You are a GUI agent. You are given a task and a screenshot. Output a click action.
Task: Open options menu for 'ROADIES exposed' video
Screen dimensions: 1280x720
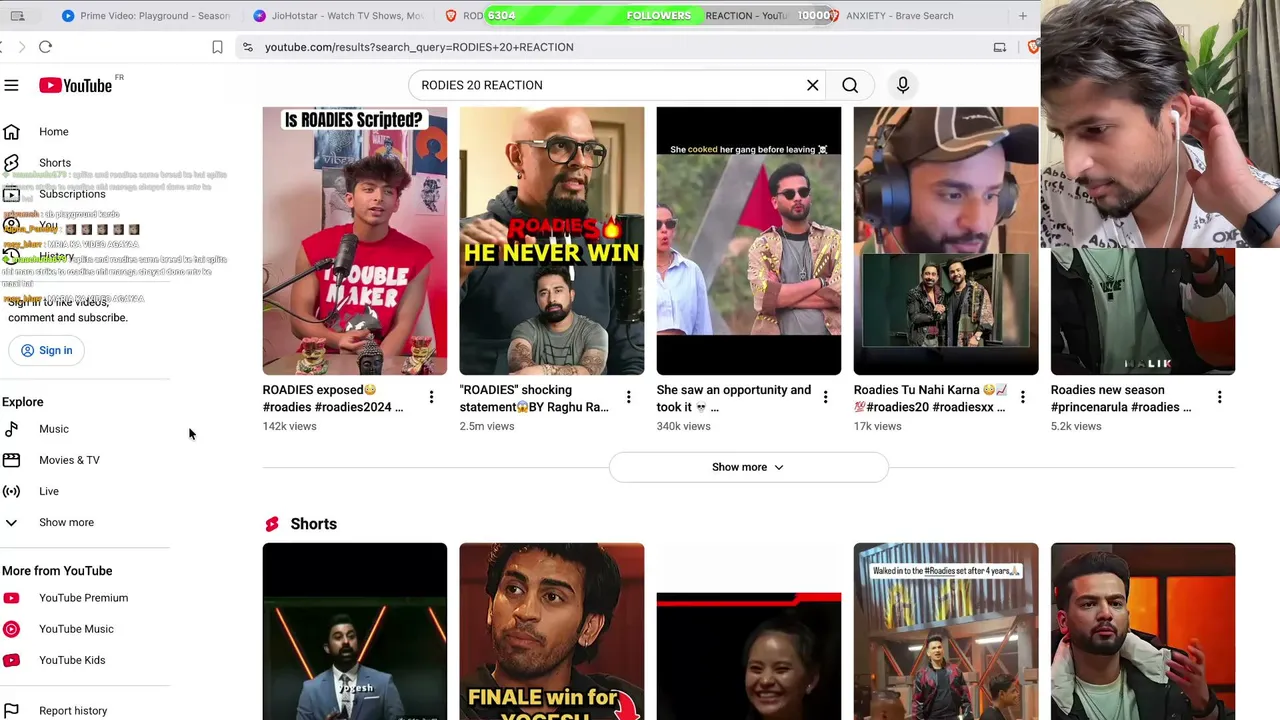[x=431, y=397]
